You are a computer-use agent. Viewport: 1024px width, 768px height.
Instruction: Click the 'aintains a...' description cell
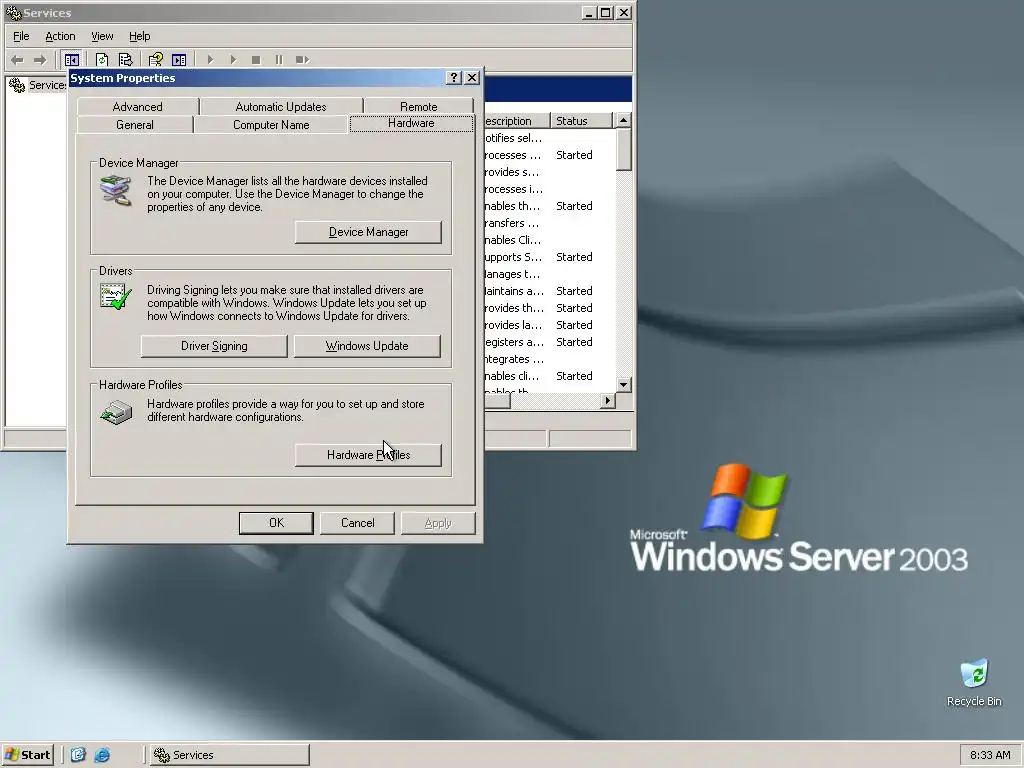[514, 291]
